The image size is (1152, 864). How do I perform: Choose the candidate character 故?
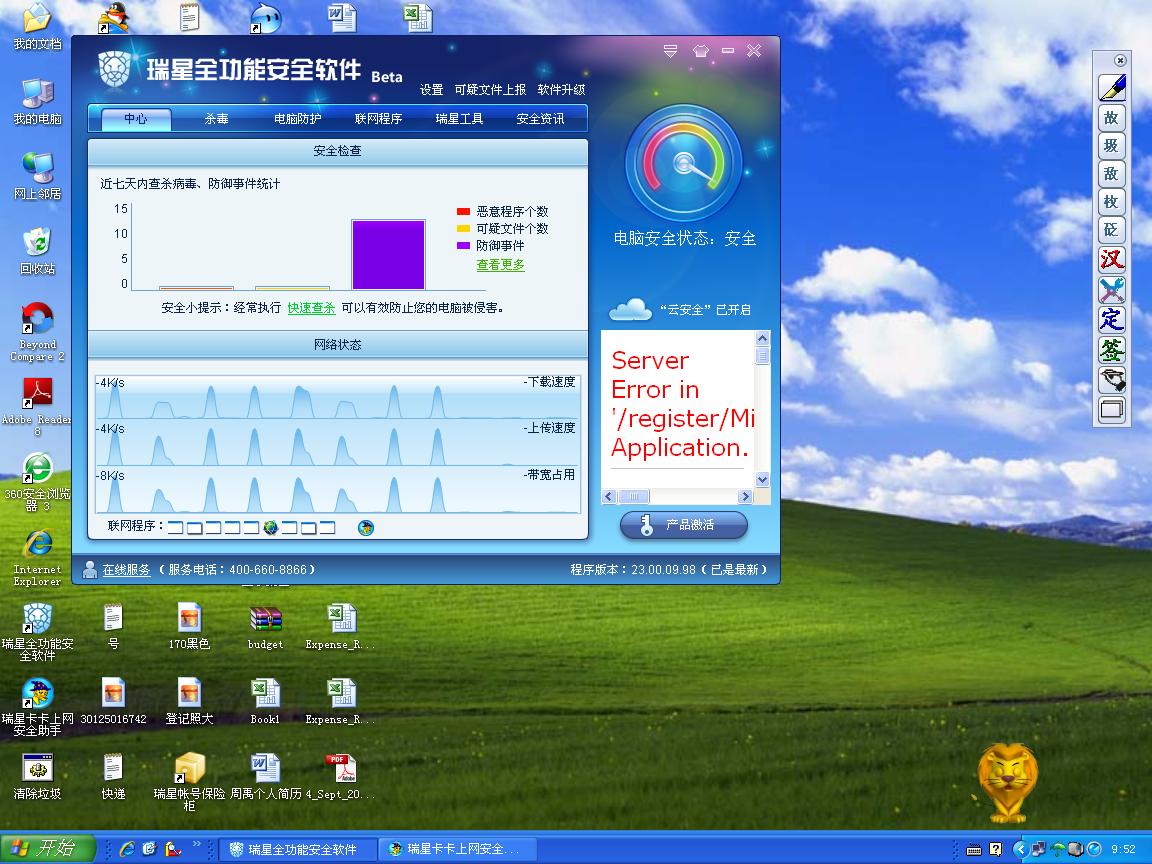tap(1112, 118)
